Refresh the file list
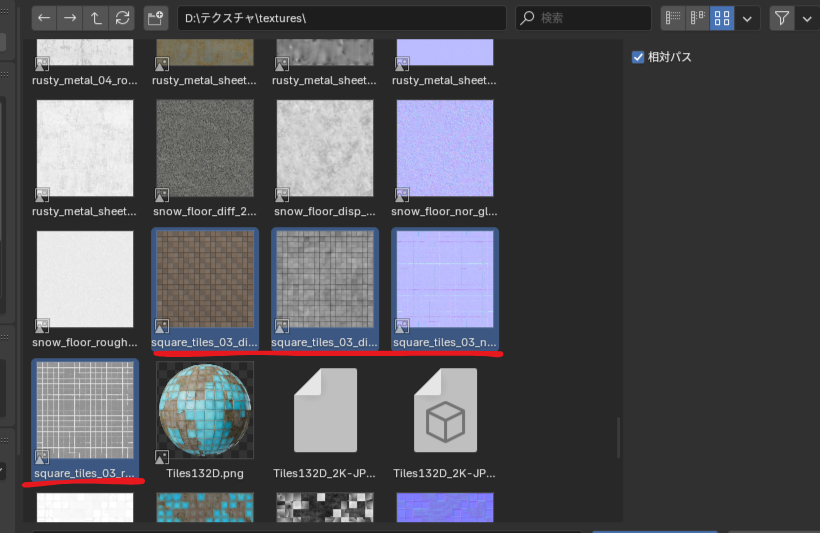The height and width of the screenshot is (533, 820). point(122,18)
